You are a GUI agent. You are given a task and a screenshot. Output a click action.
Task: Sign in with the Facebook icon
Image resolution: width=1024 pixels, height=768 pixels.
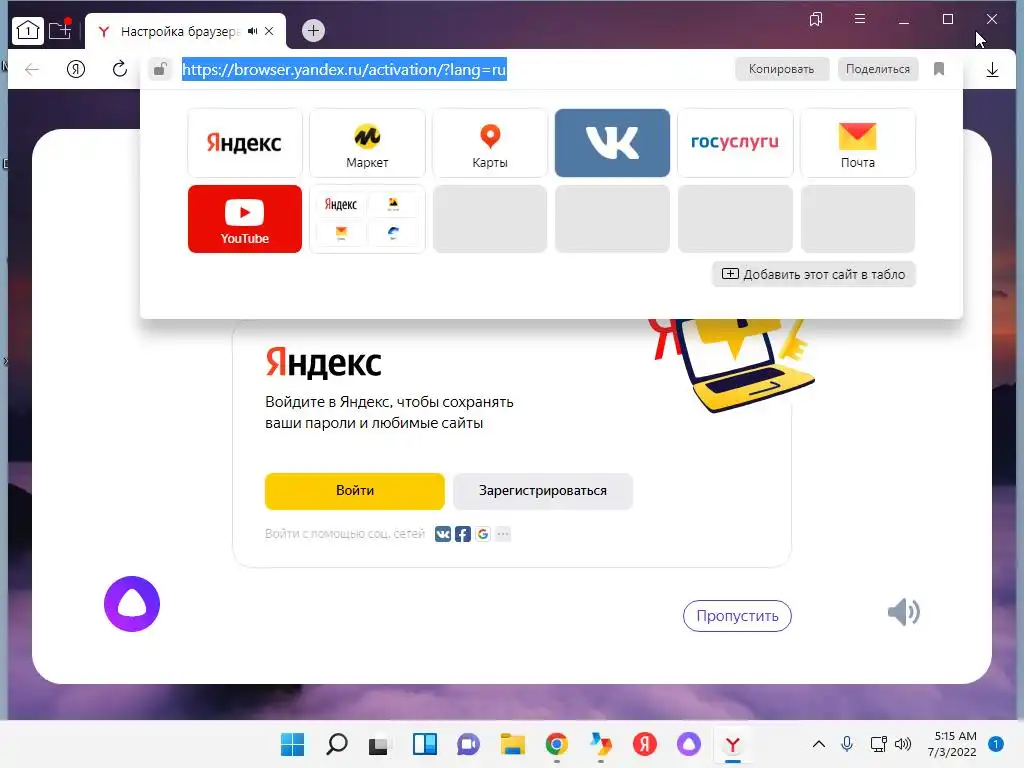[x=463, y=534]
